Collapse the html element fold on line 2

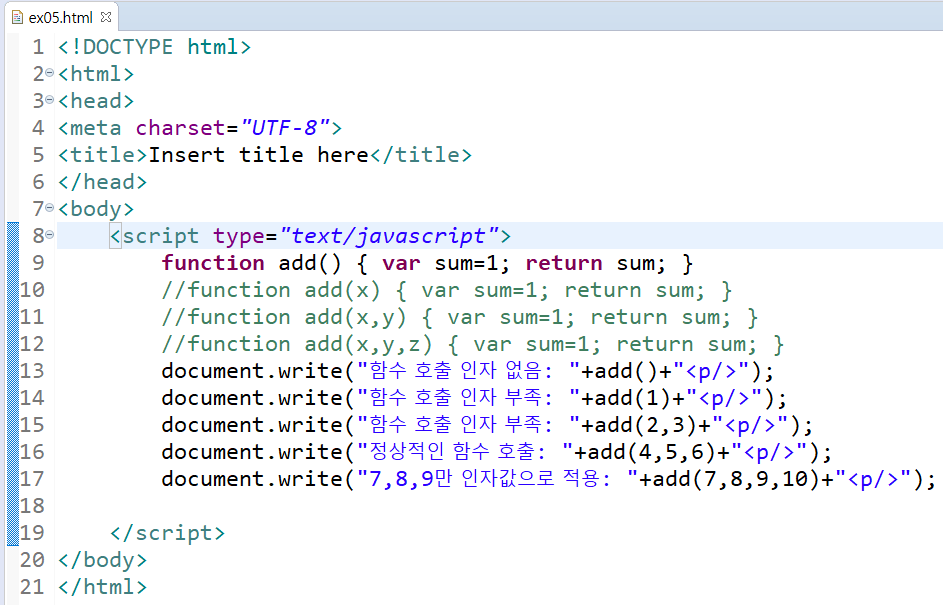(49, 73)
